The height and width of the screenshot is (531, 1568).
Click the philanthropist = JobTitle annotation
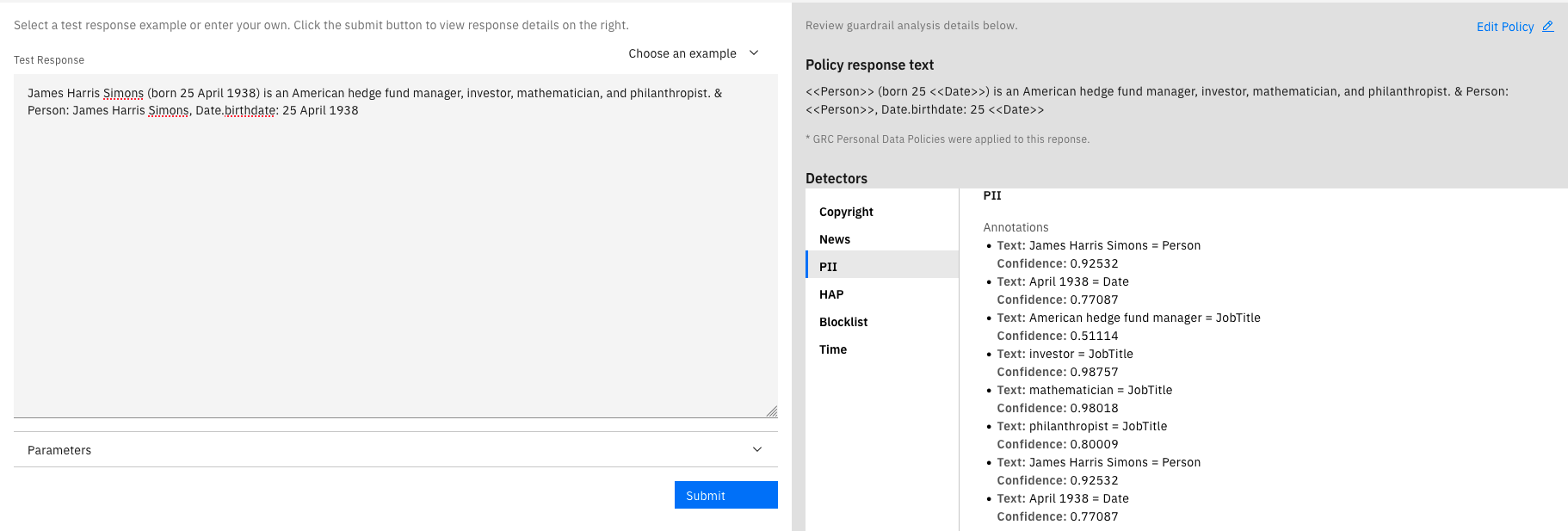click(1097, 426)
